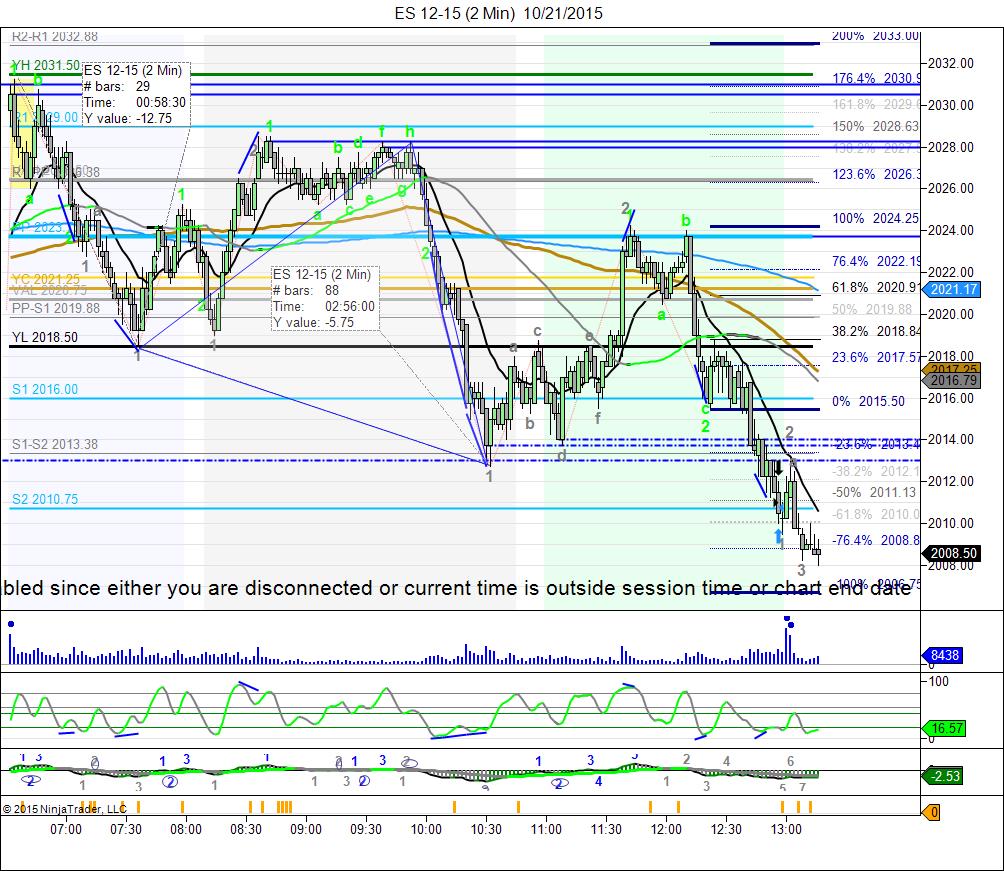Click the dark green -2.53 indicator marker
The width and height of the screenshot is (1004, 871).
coord(944,776)
